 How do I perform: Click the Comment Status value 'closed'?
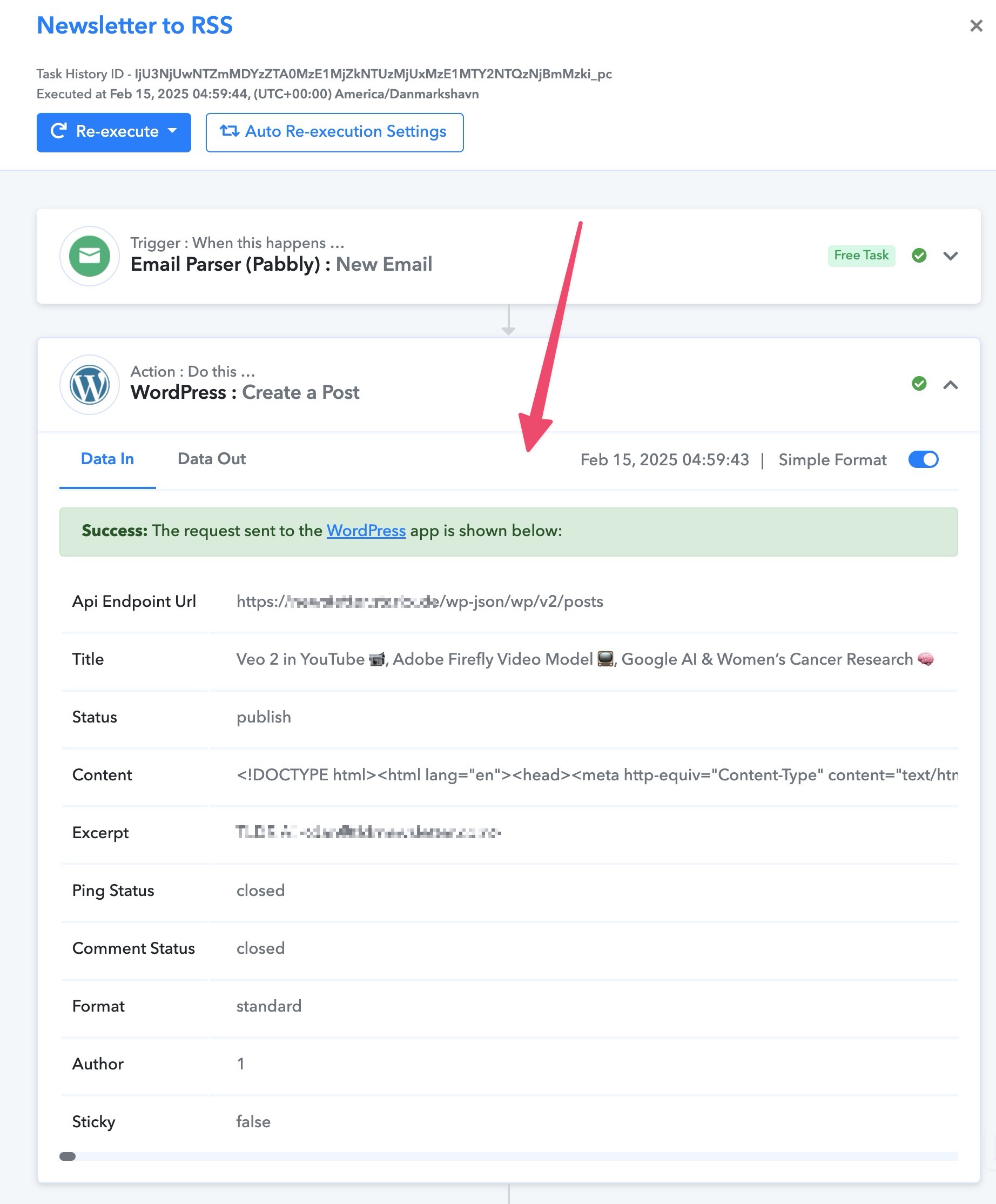coord(261,948)
